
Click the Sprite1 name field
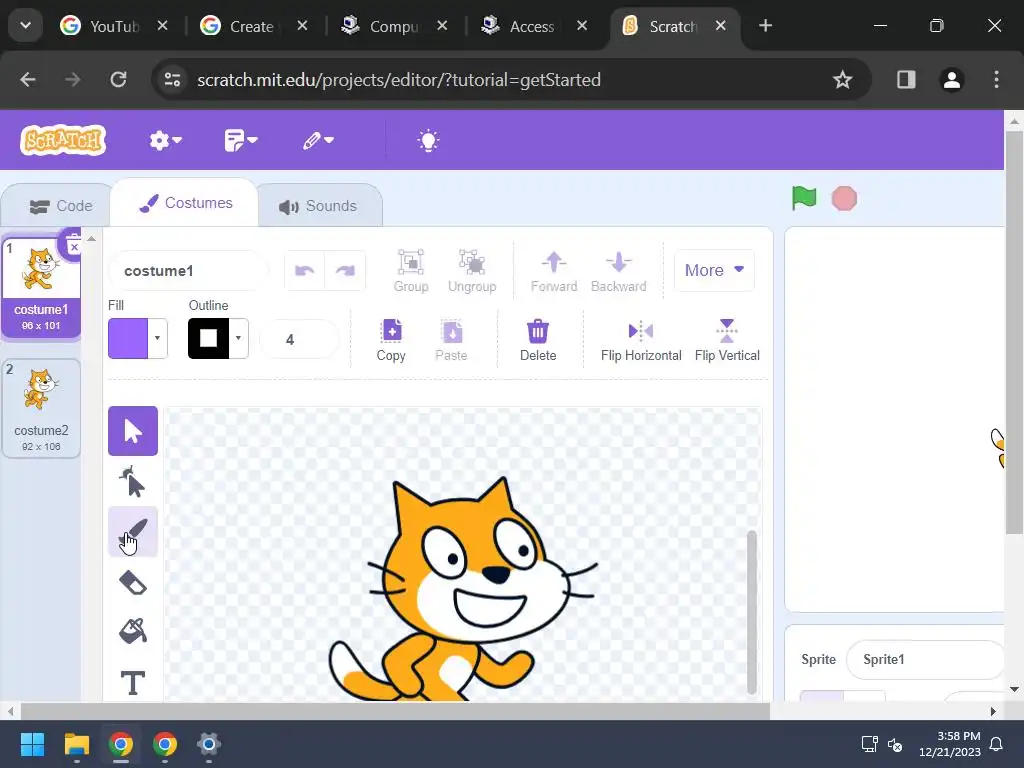(x=924, y=660)
